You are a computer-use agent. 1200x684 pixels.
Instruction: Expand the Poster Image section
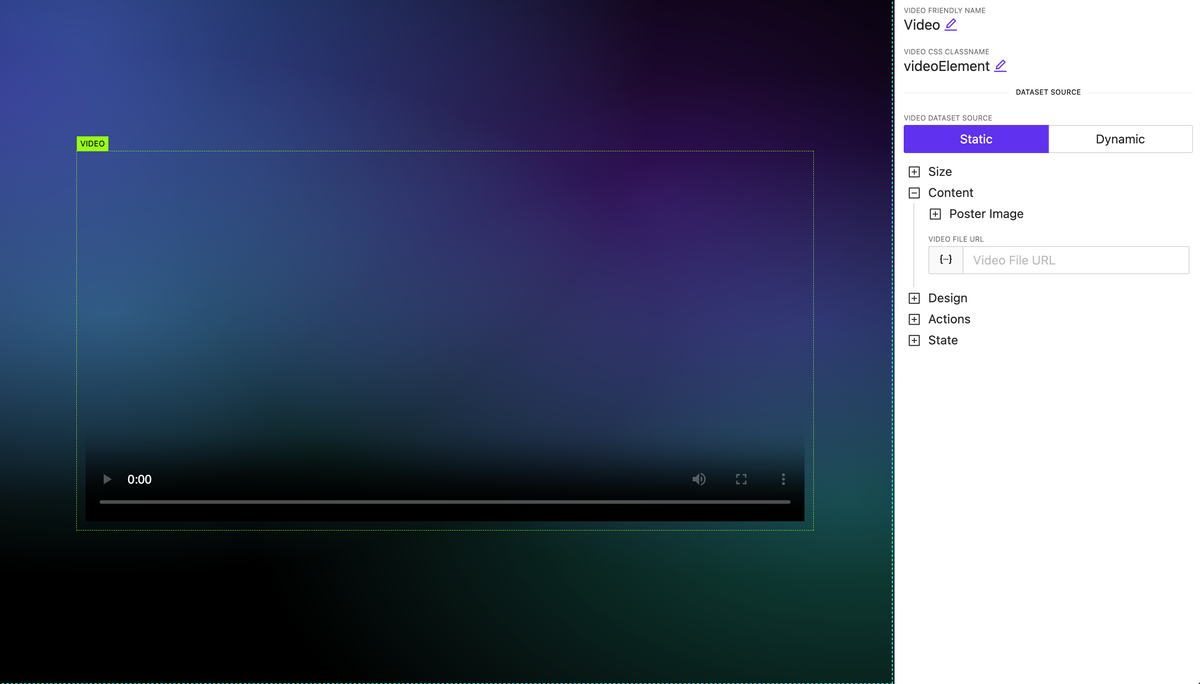935,213
